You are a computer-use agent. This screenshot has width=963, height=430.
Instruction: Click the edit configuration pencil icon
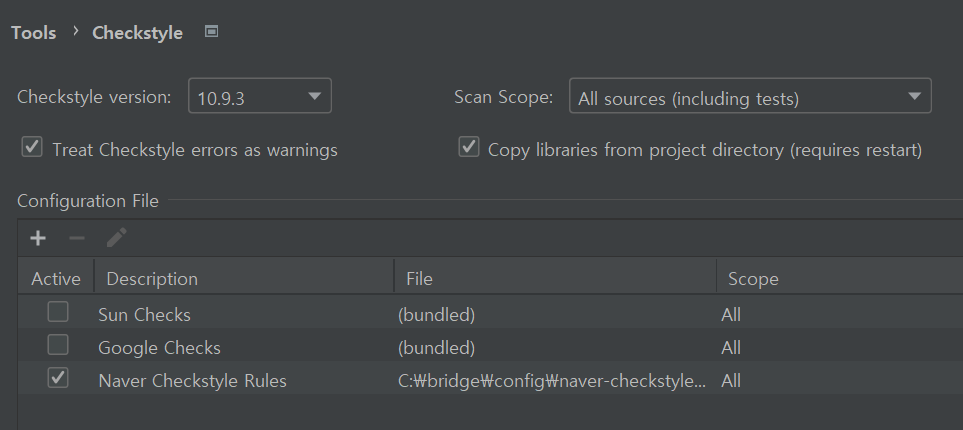(117, 238)
